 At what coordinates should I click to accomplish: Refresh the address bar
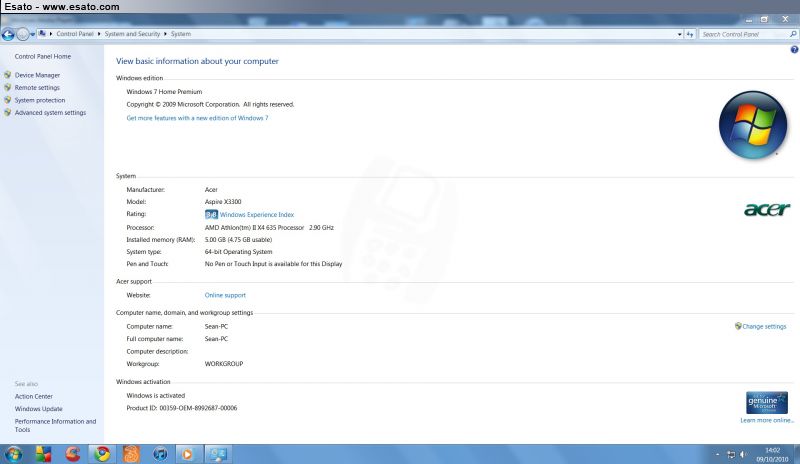click(x=690, y=34)
